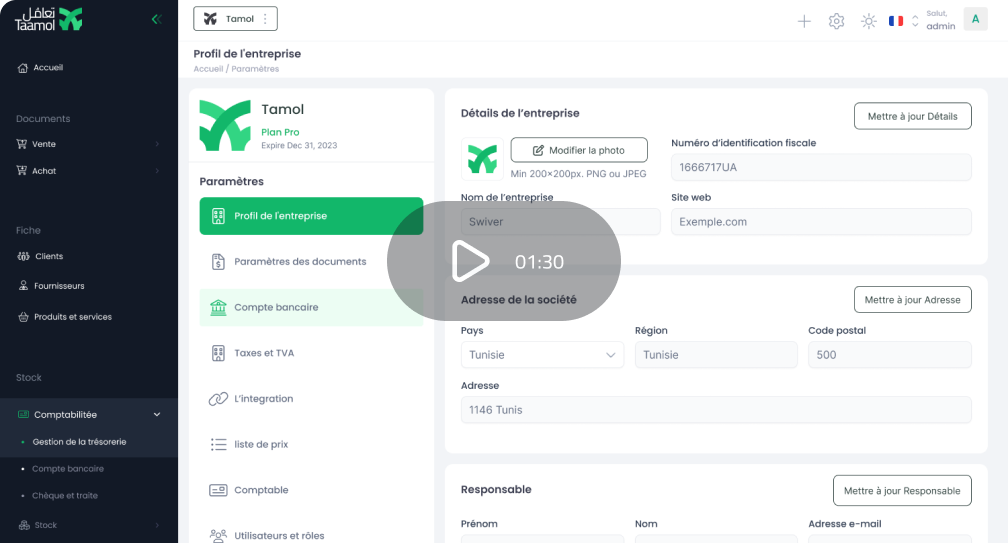Image resolution: width=1008 pixels, height=543 pixels.
Task: Click the Vente cart icon
Action: [22, 144]
